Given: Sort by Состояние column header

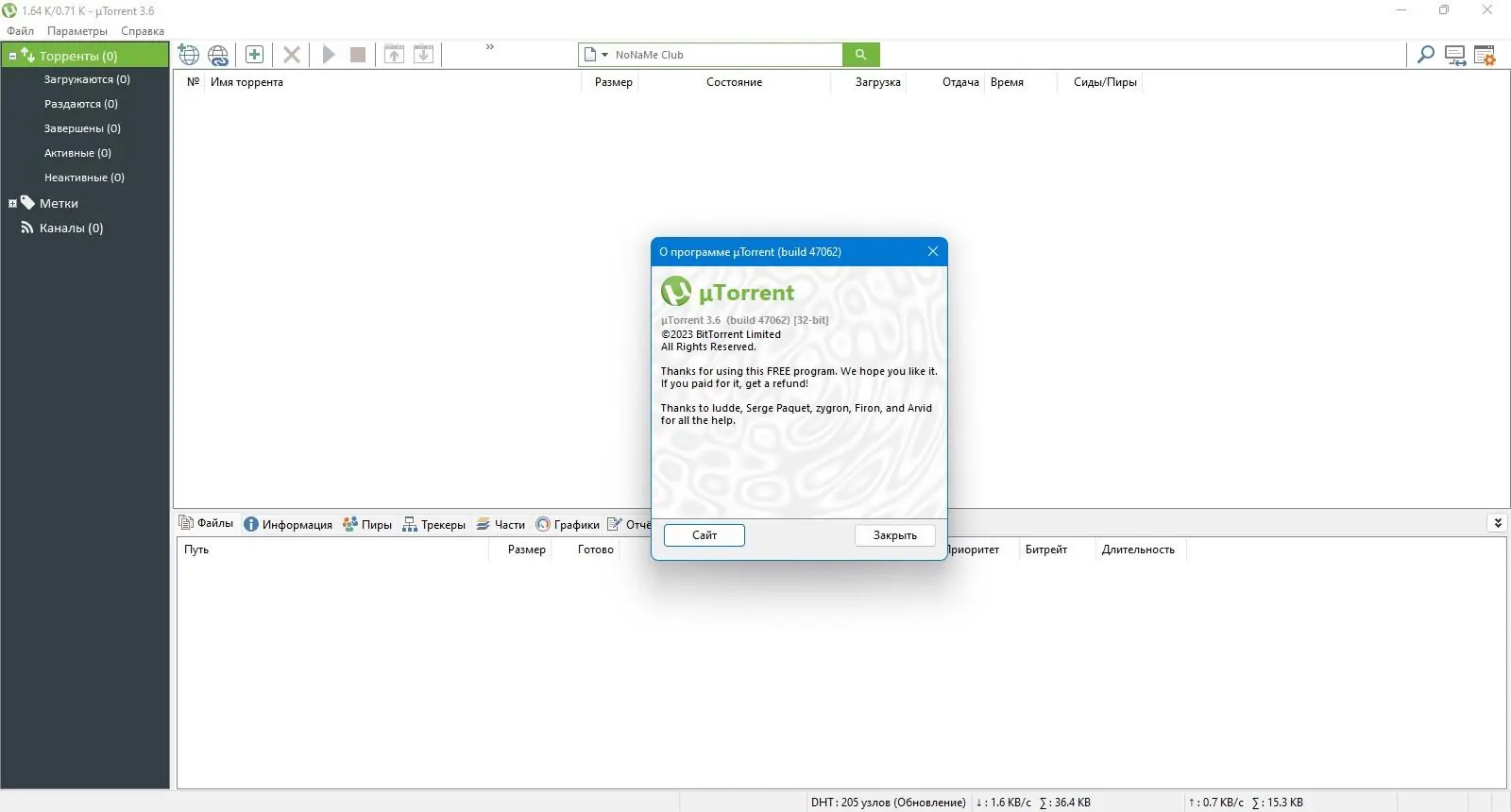Looking at the screenshot, I should click(735, 82).
